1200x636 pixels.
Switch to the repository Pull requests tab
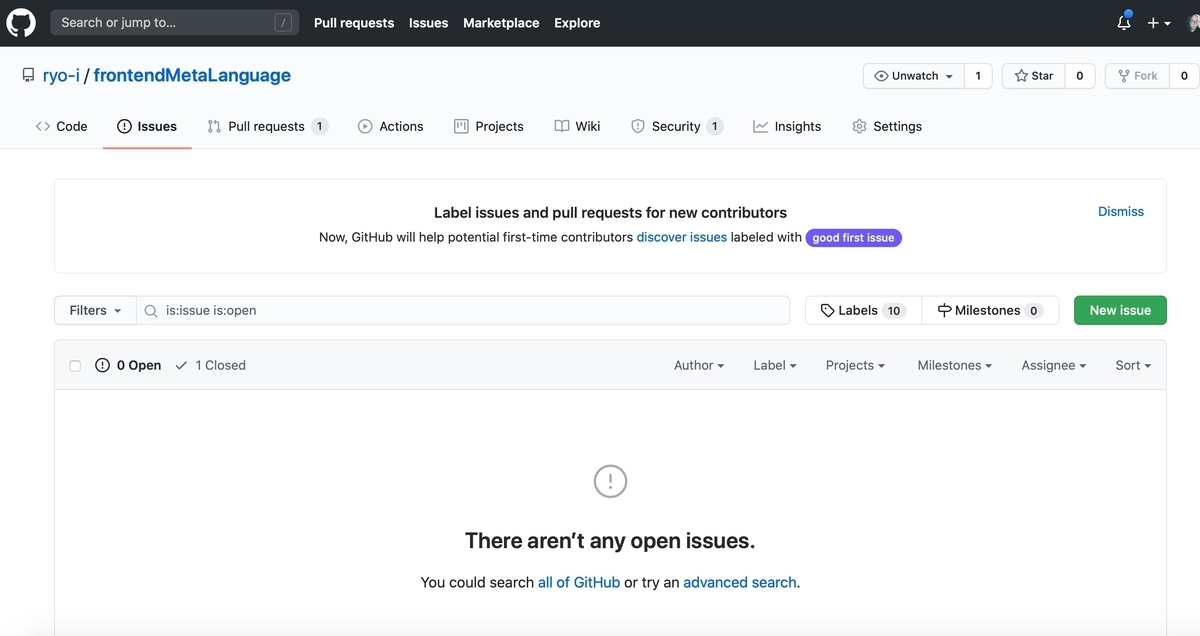point(267,126)
